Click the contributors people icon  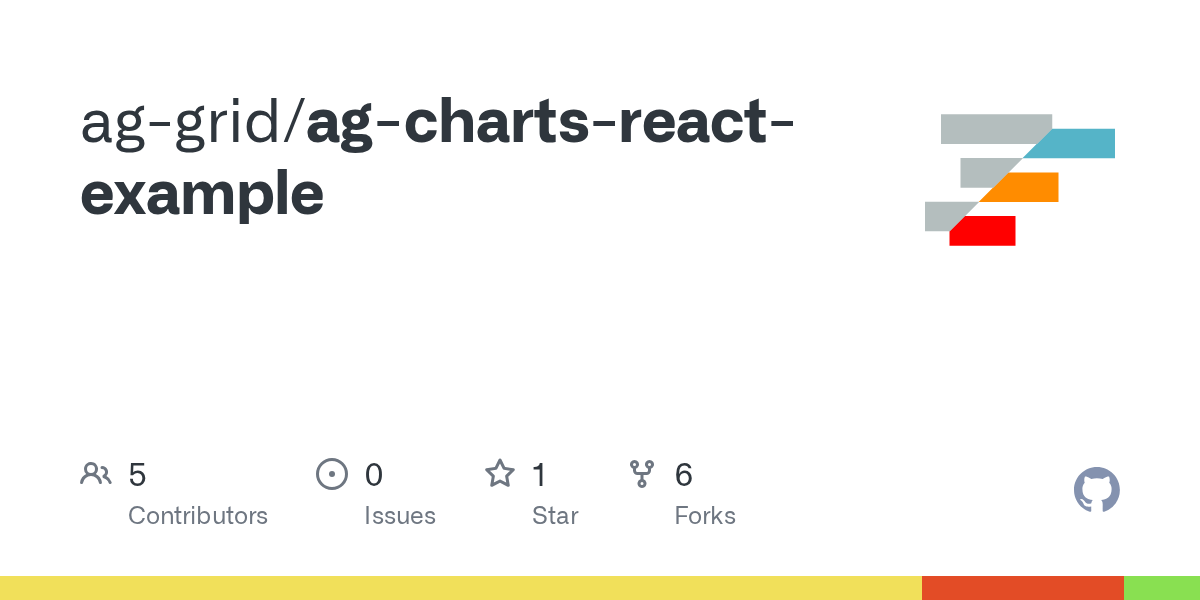click(96, 474)
